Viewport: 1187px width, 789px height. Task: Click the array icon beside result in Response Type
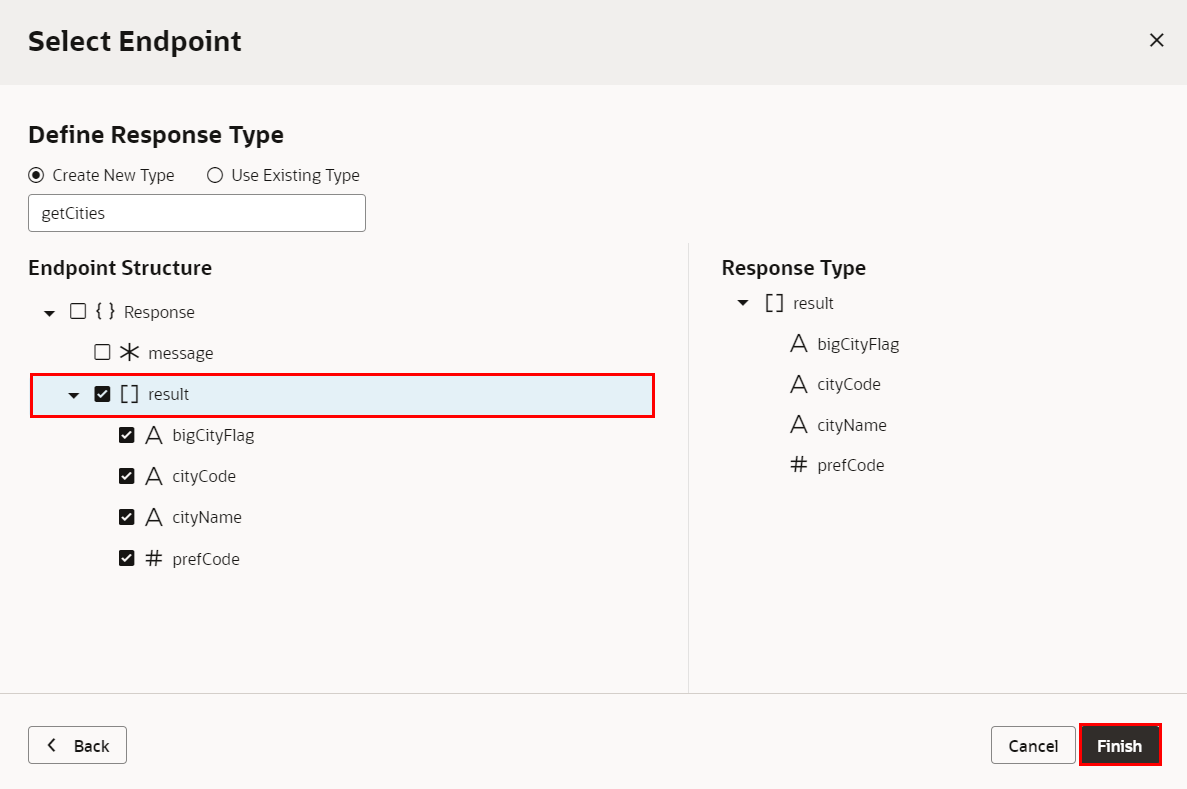click(774, 303)
